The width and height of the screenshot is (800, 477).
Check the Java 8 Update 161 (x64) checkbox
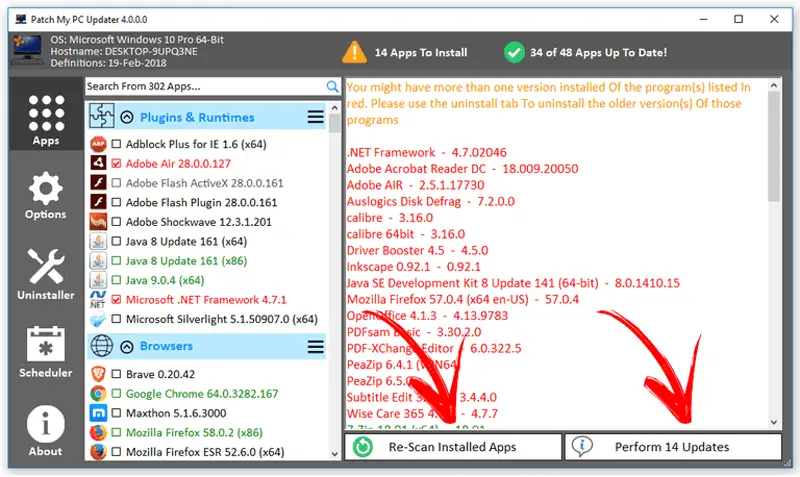(x=116, y=241)
